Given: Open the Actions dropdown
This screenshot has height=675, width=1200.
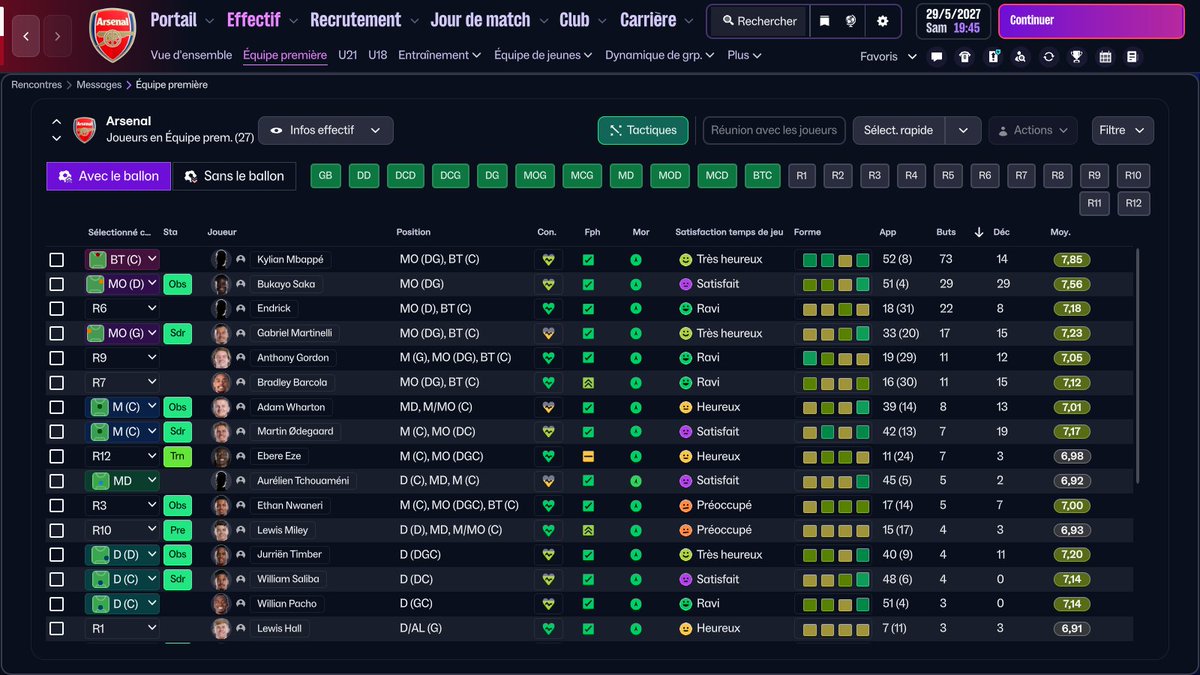Looking at the screenshot, I should tap(1032, 130).
